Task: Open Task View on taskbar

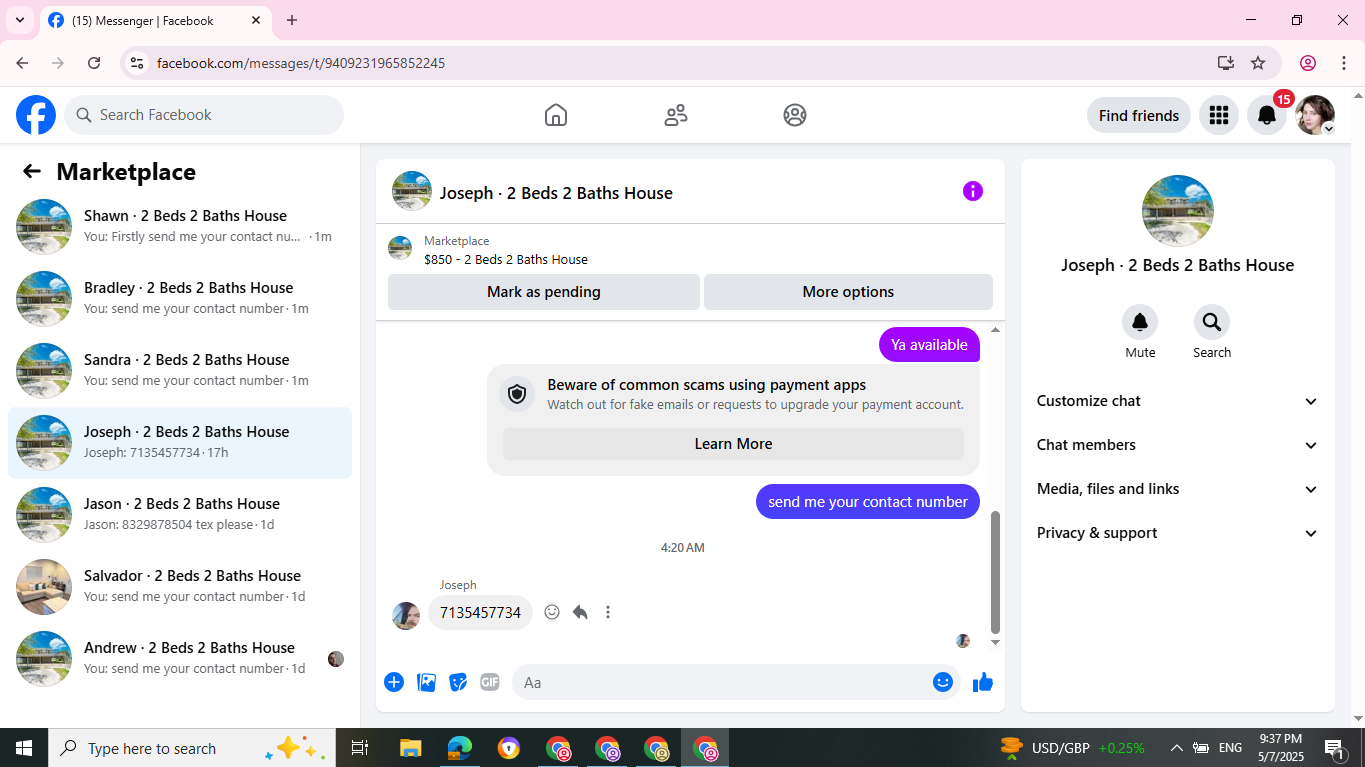Action: coord(360,748)
